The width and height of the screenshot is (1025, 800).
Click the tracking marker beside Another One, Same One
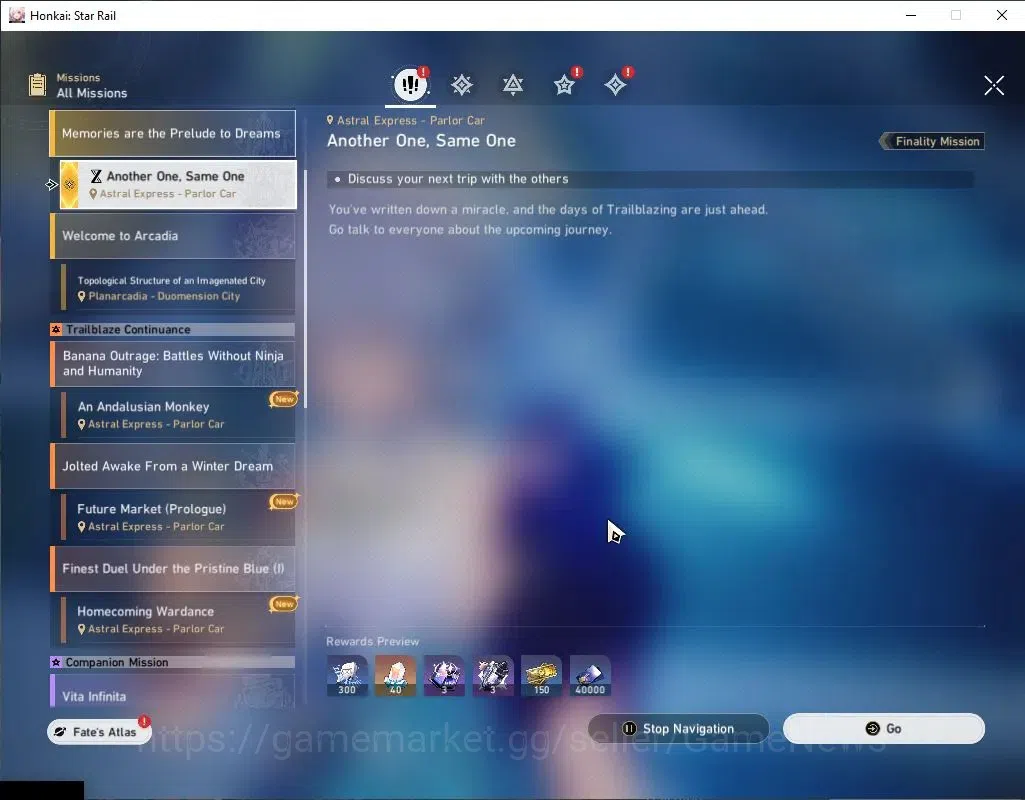pyautogui.click(x=52, y=185)
